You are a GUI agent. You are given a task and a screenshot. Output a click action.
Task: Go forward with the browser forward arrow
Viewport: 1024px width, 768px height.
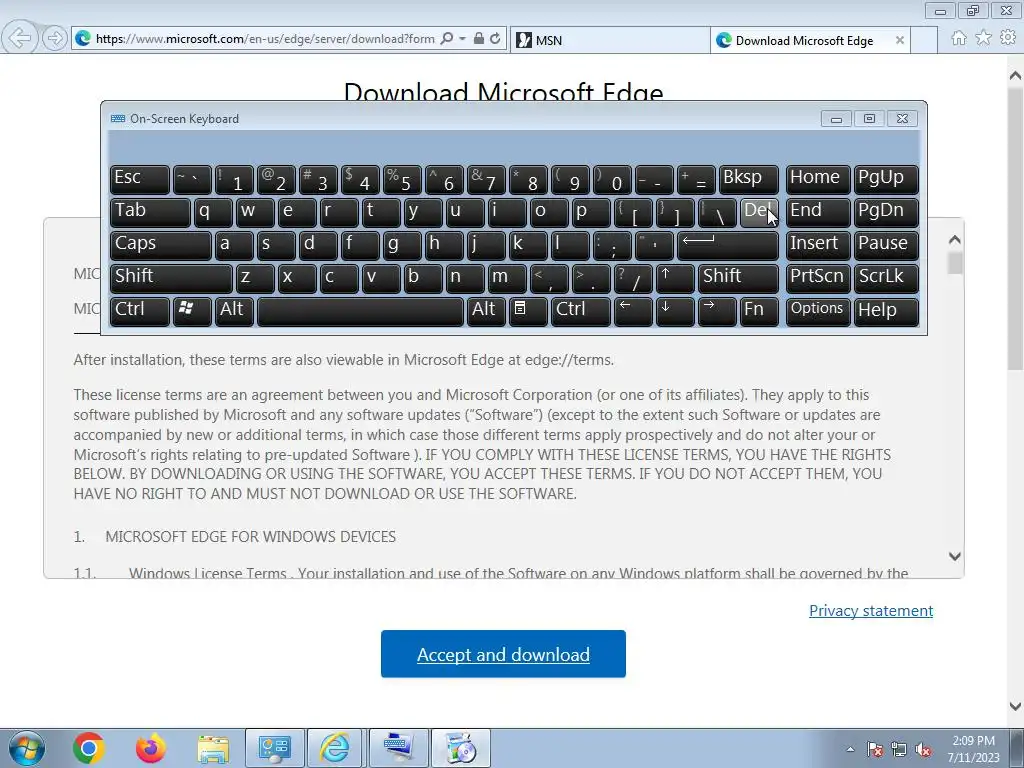click(x=55, y=38)
